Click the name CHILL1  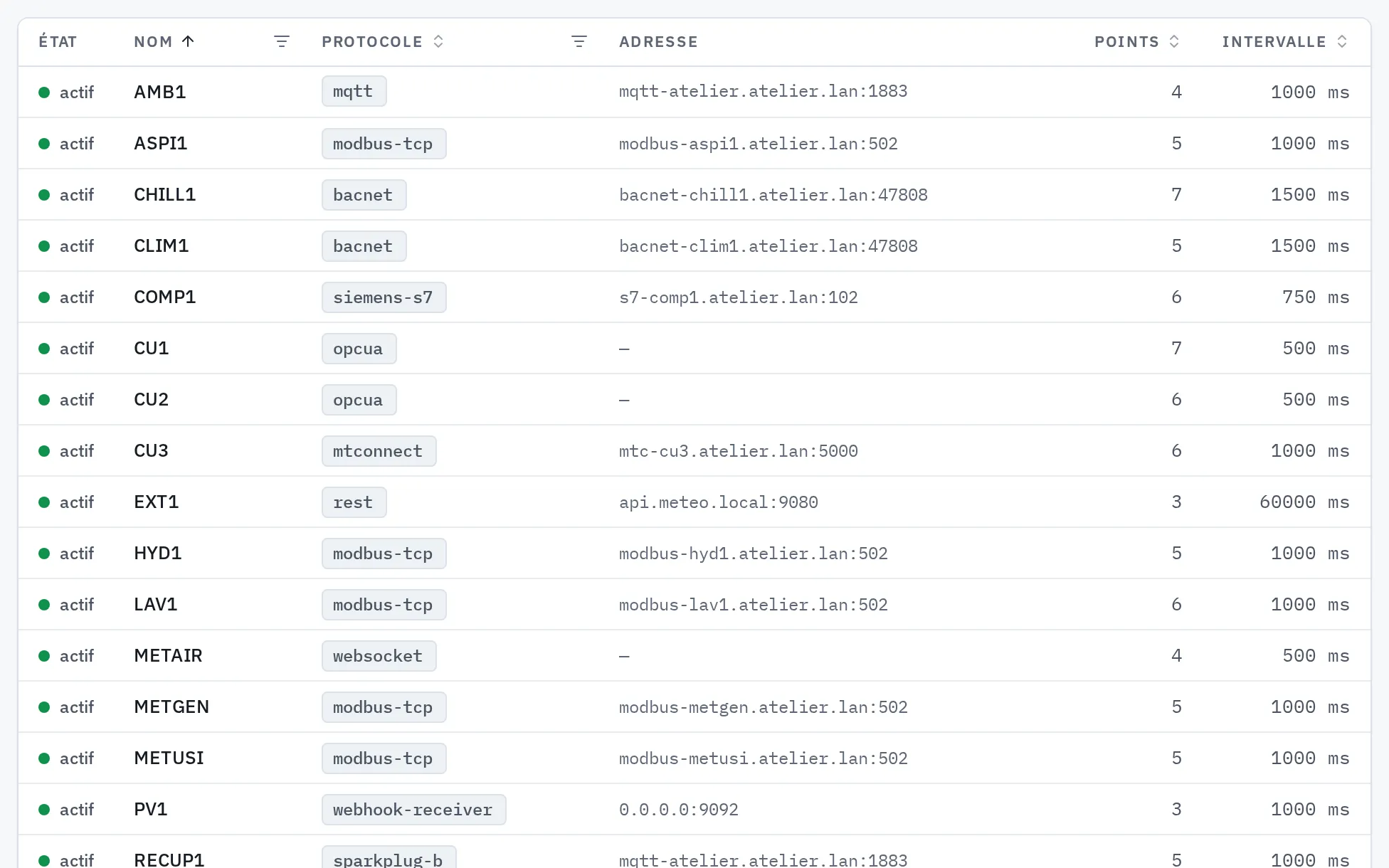click(x=165, y=195)
